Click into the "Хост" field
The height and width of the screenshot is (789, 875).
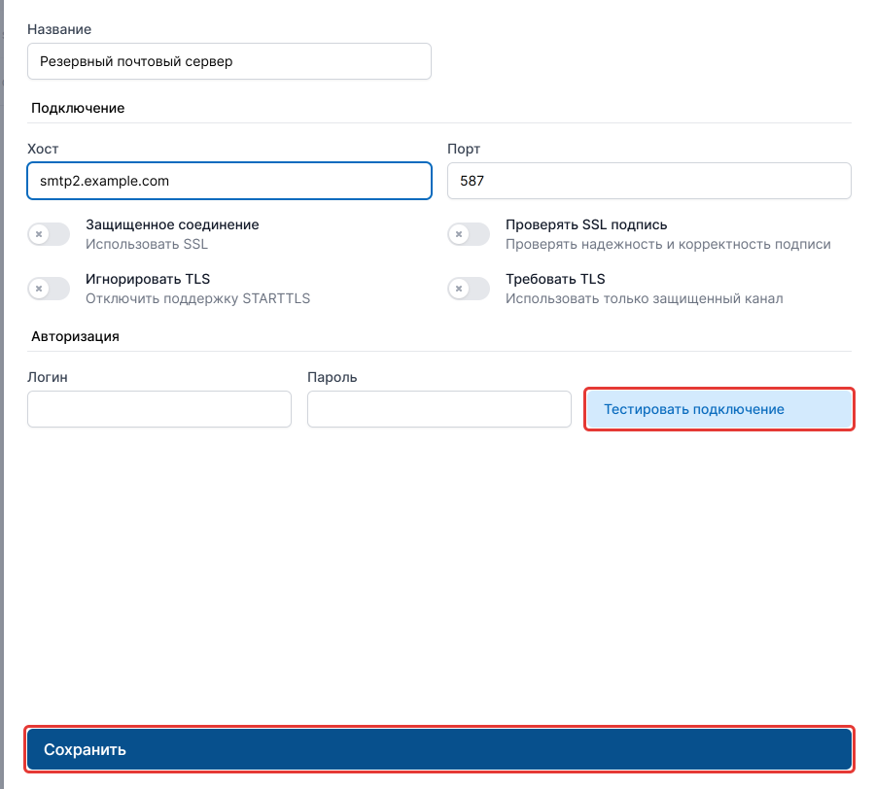coord(229,181)
